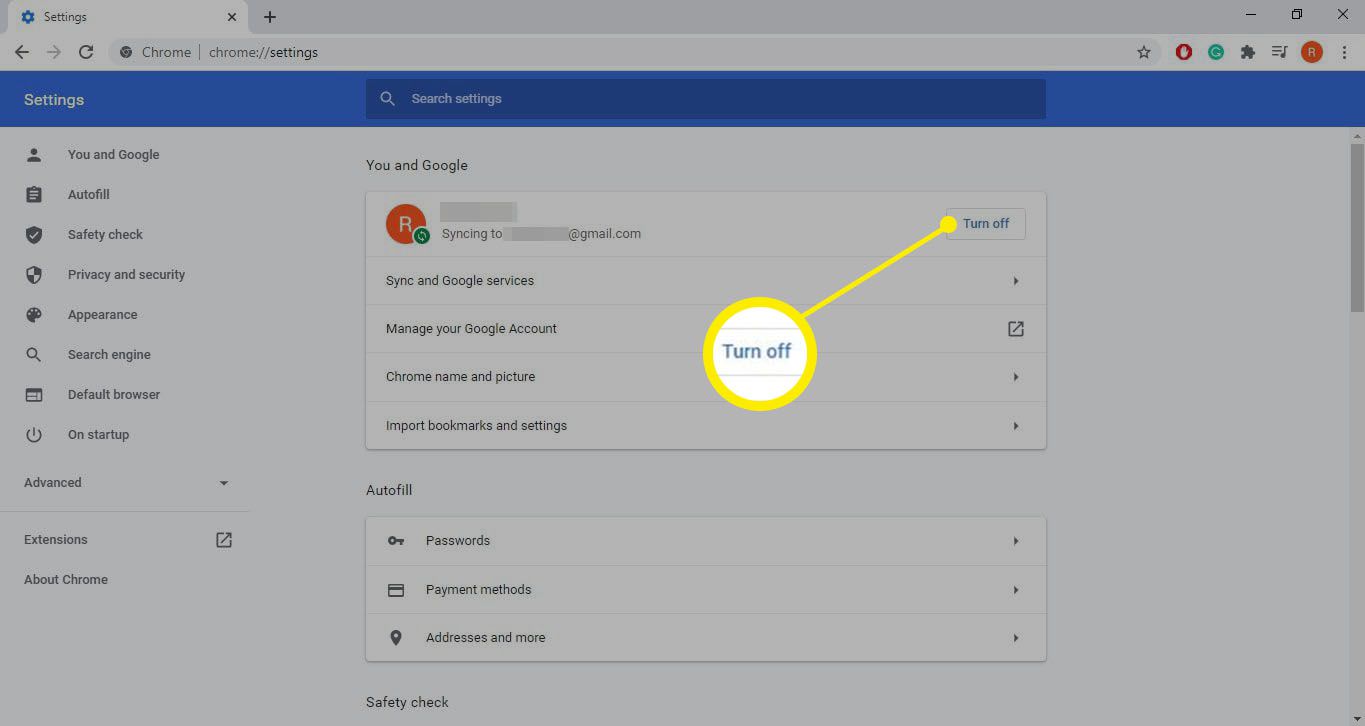The image size is (1365, 726).
Task: Click the magnifier icon beside Search engine
Action: coord(34,355)
